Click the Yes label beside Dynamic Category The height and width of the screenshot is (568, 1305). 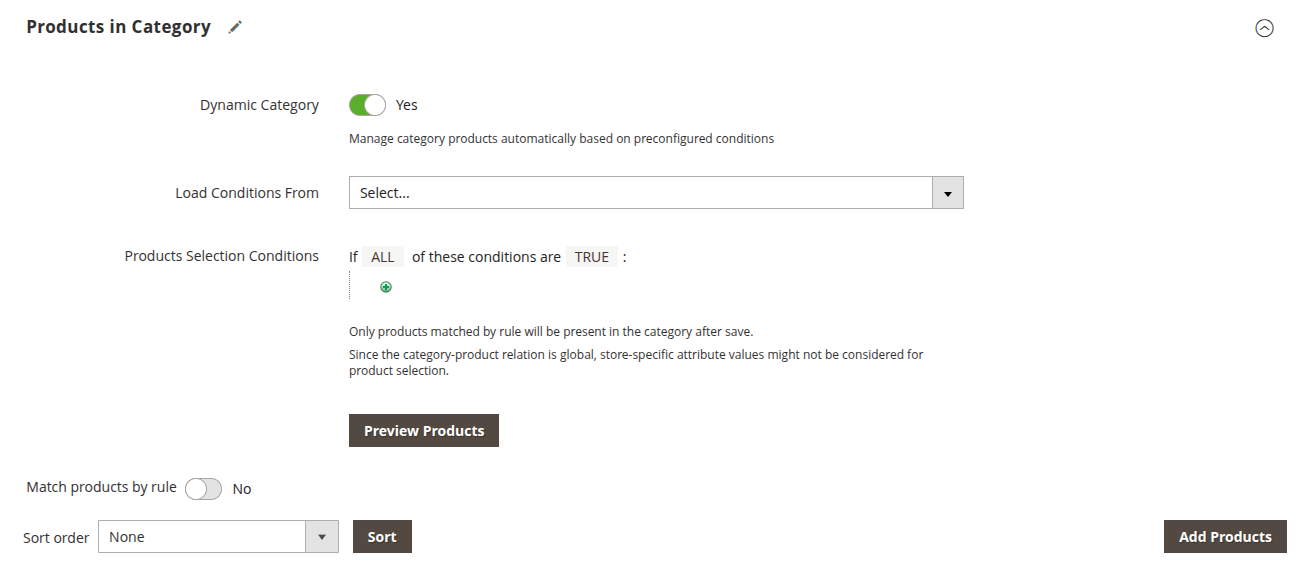coord(407,105)
